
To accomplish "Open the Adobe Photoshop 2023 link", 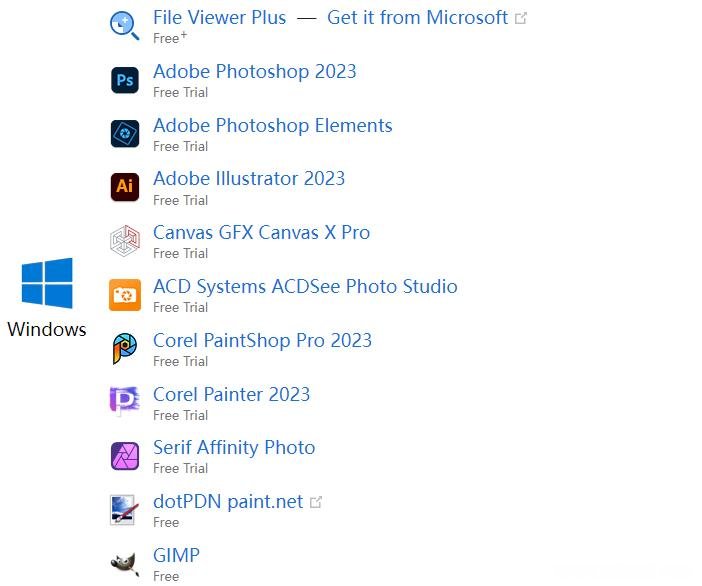I will [x=255, y=72].
